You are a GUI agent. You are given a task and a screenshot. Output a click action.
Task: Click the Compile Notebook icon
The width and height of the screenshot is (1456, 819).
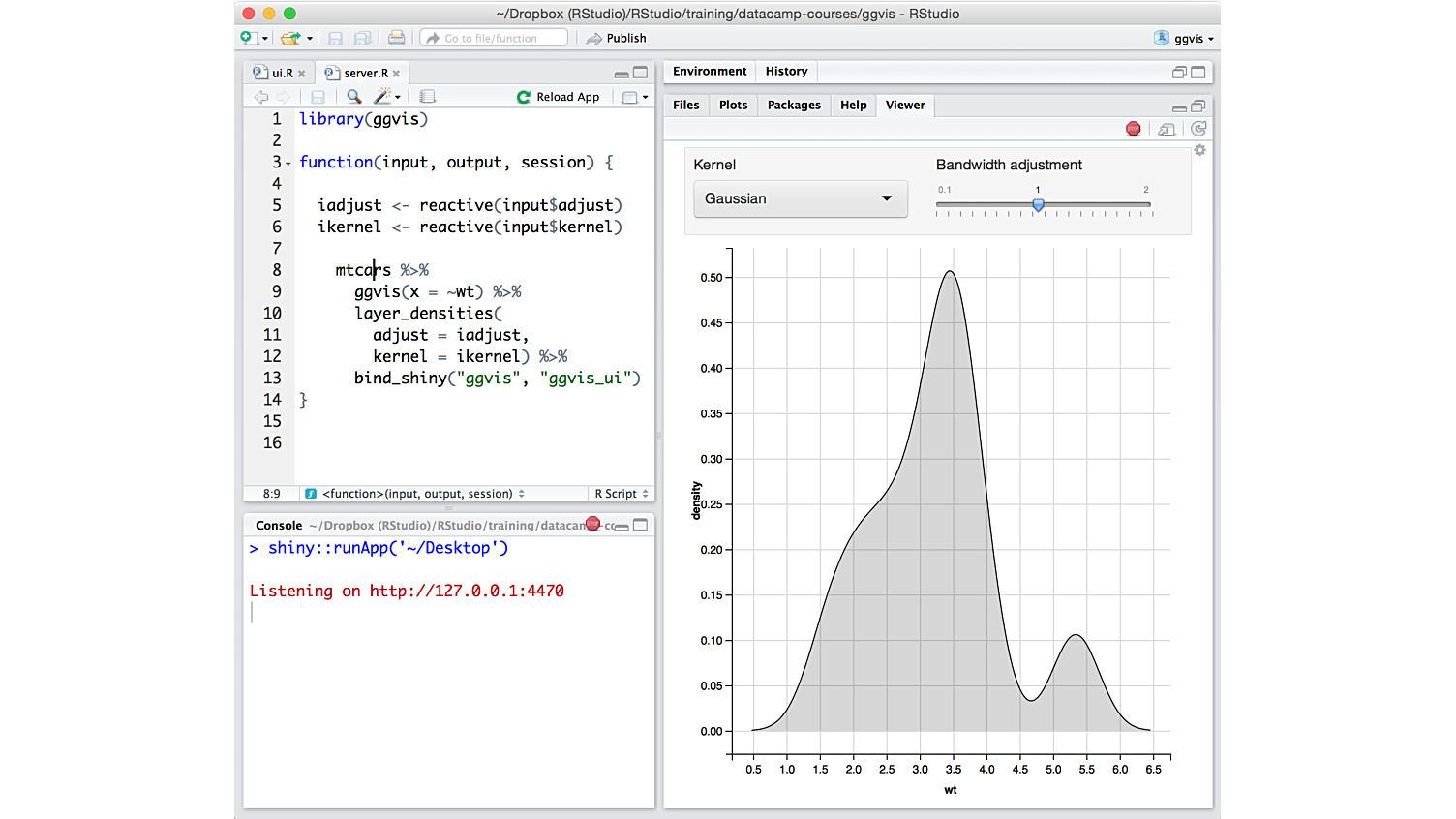427,97
